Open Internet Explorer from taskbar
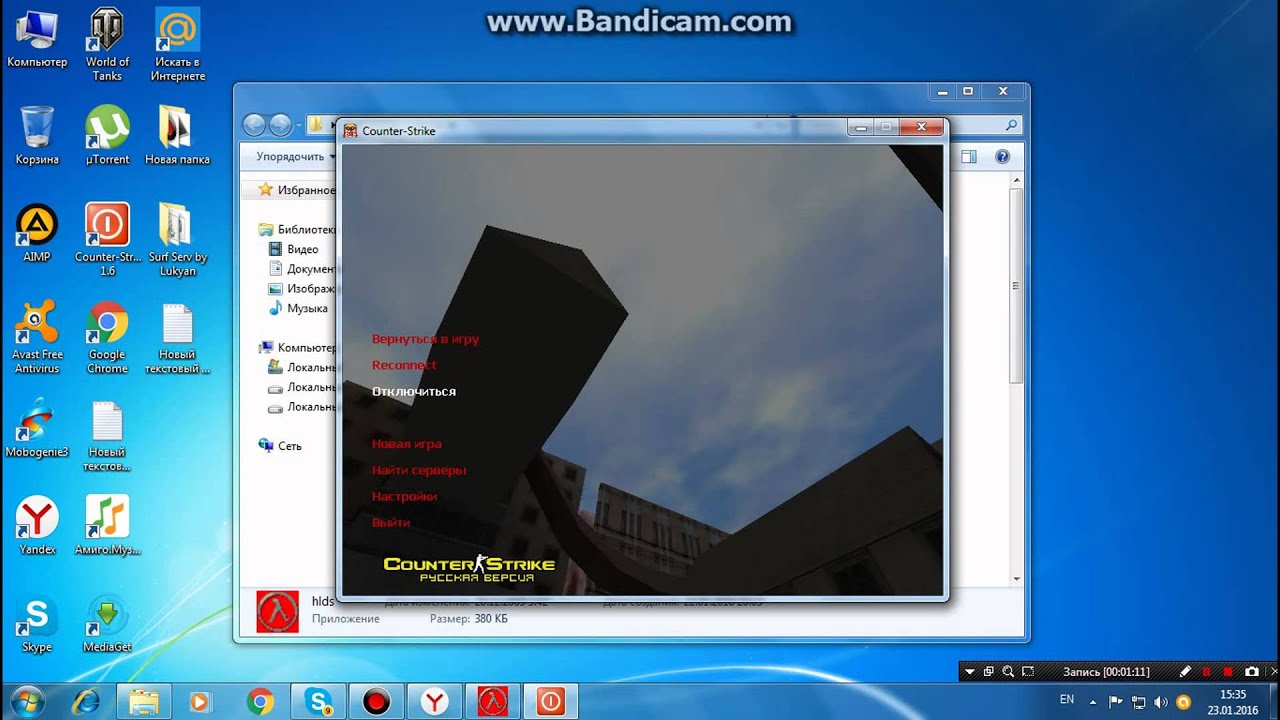Viewport: 1280px width, 720px height. coord(85,702)
